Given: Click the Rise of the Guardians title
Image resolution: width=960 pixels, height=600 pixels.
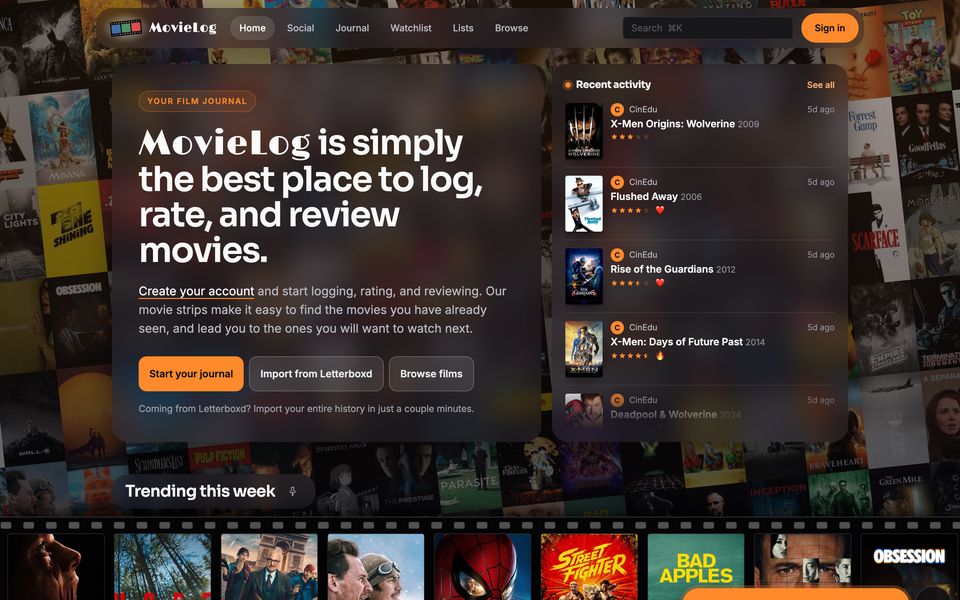Looking at the screenshot, I should coord(661,269).
